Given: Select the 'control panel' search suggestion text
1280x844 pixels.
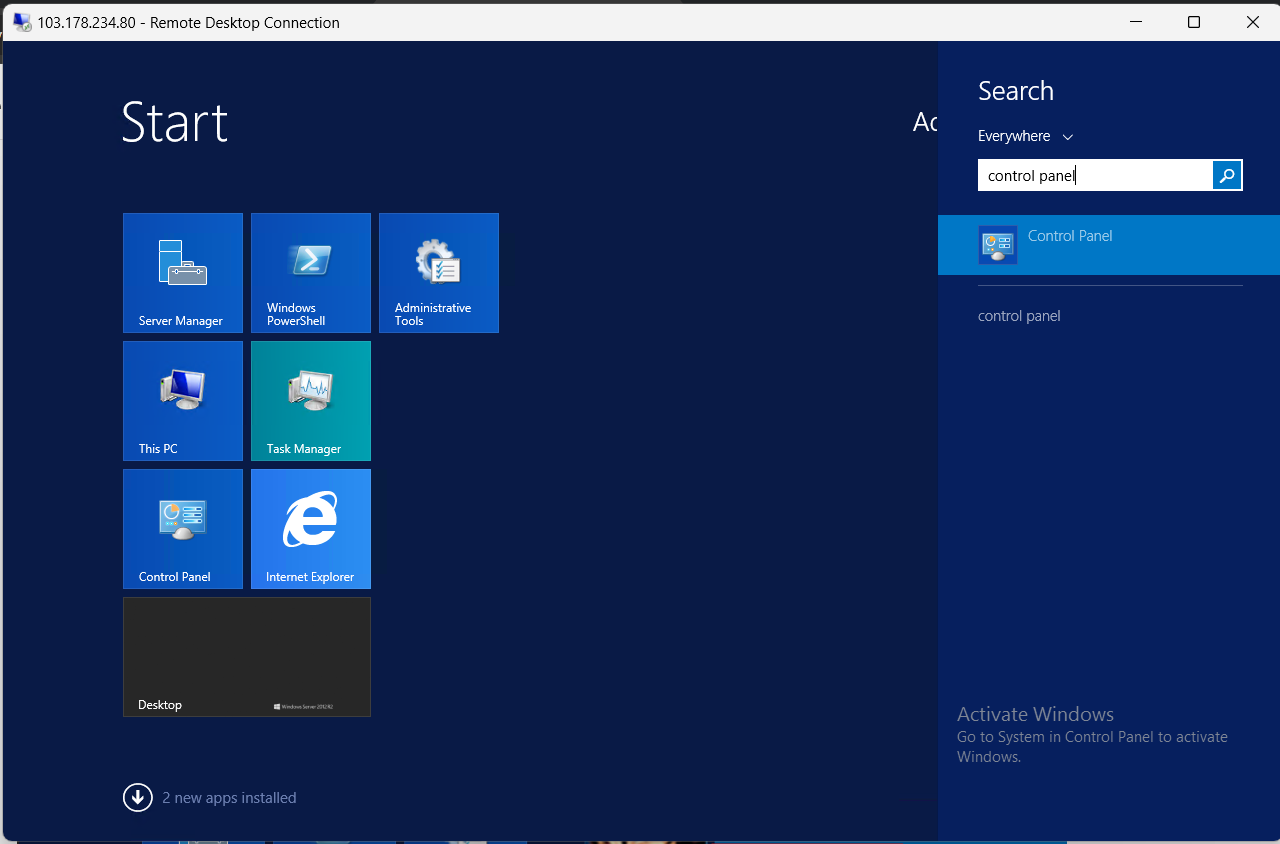Looking at the screenshot, I should tap(1019, 316).
